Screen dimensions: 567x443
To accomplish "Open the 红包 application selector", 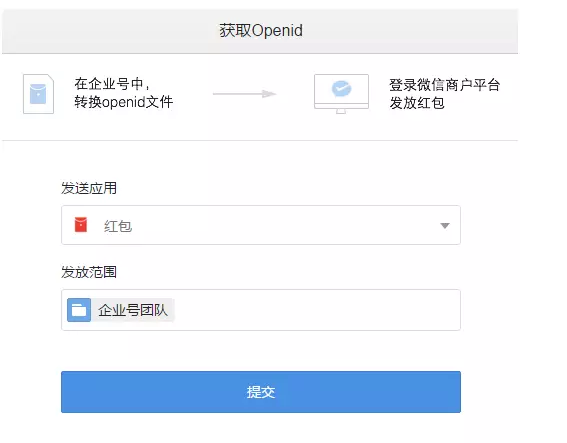I will pos(261,225).
